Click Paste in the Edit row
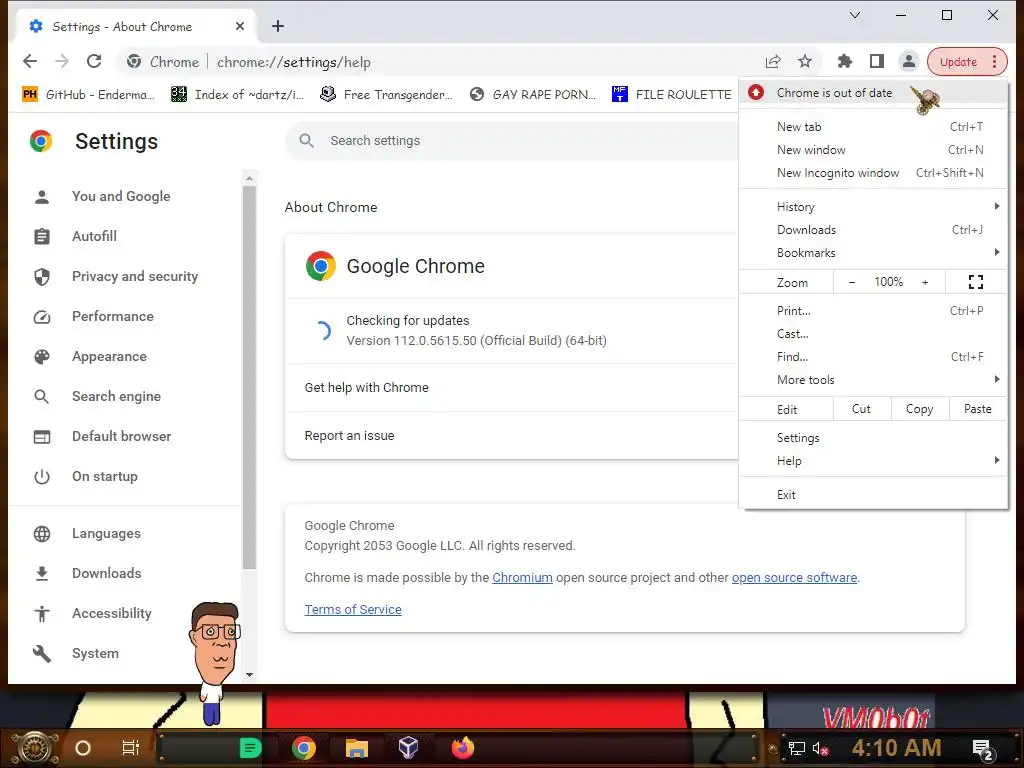Viewport: 1024px width, 768px height. (x=978, y=409)
